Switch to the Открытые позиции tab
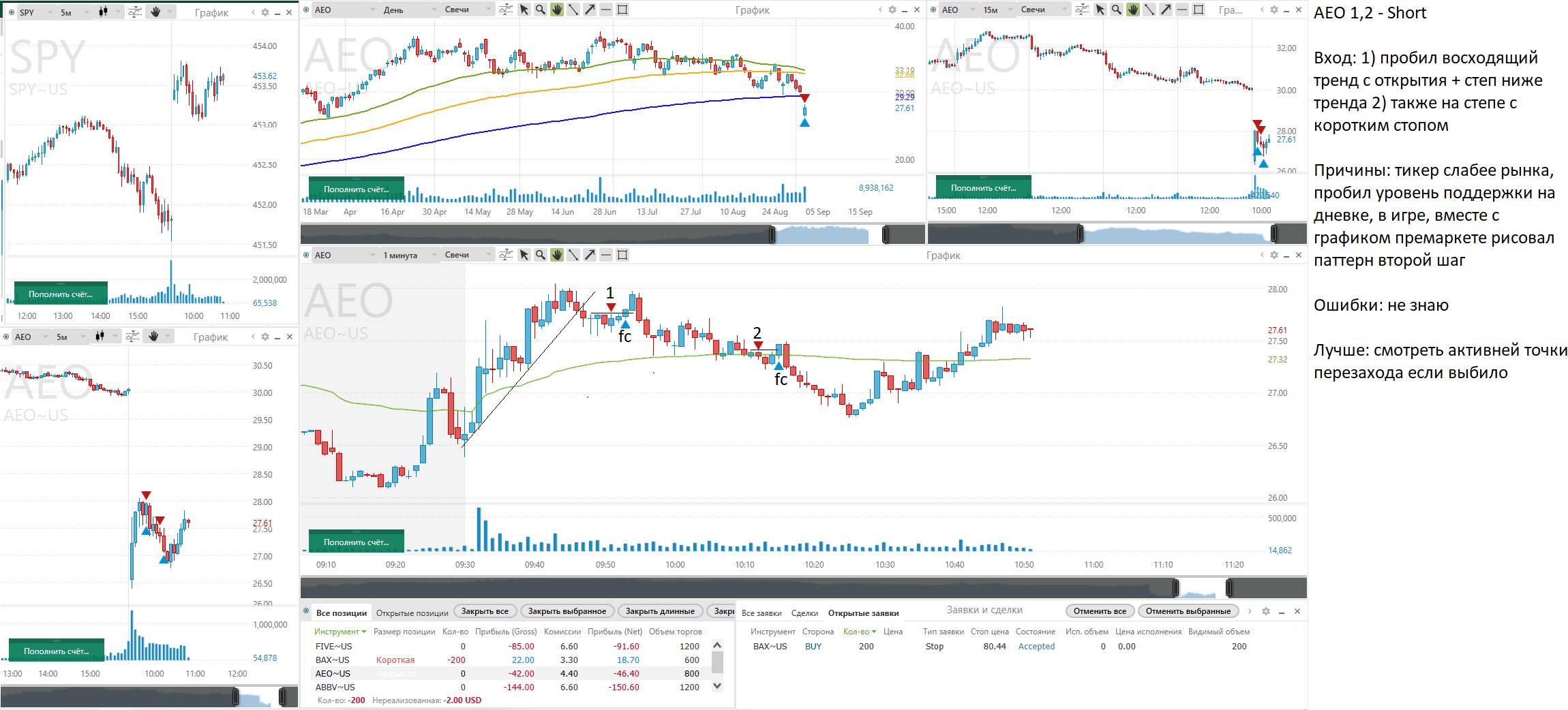The height and width of the screenshot is (710, 1568). [412, 613]
